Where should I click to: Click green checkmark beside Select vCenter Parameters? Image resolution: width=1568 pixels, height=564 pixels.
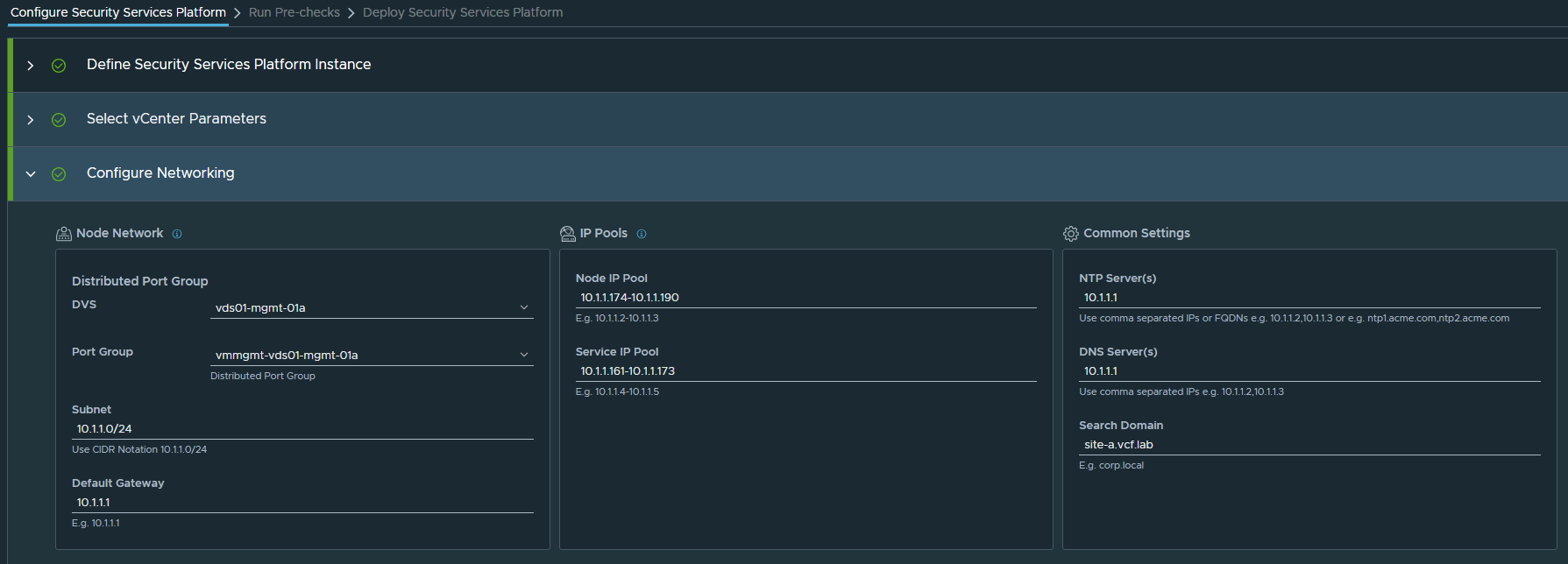(59, 120)
